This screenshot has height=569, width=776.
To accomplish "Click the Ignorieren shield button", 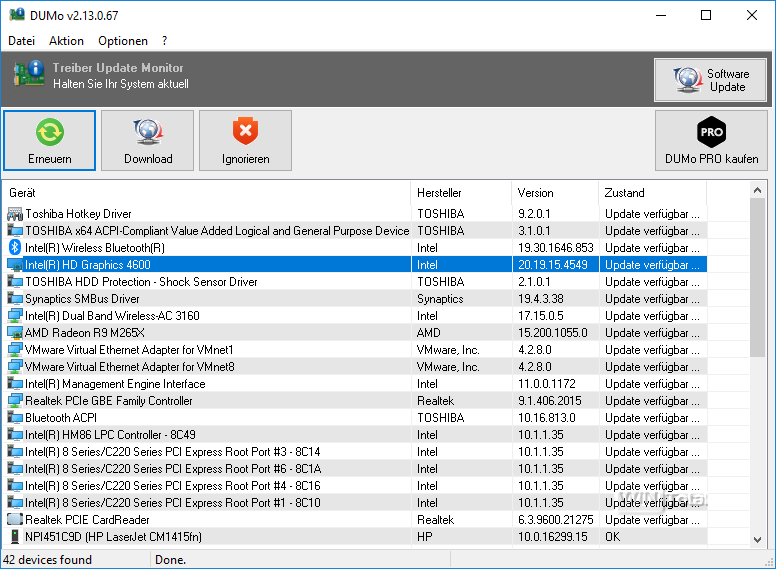I will click(245, 141).
